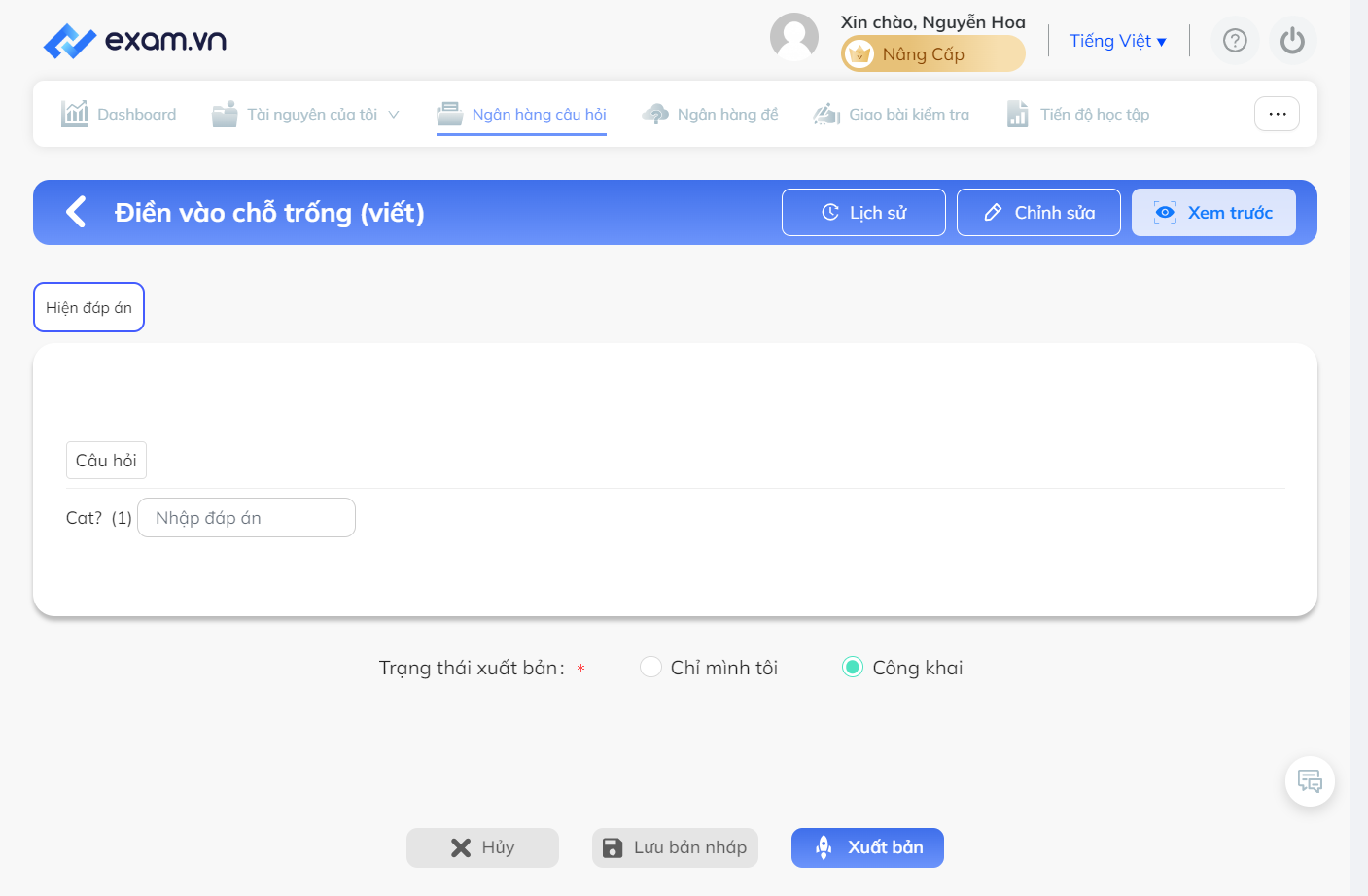Select the Công khai radio option
This screenshot has height=896, width=1368.
coord(852,668)
